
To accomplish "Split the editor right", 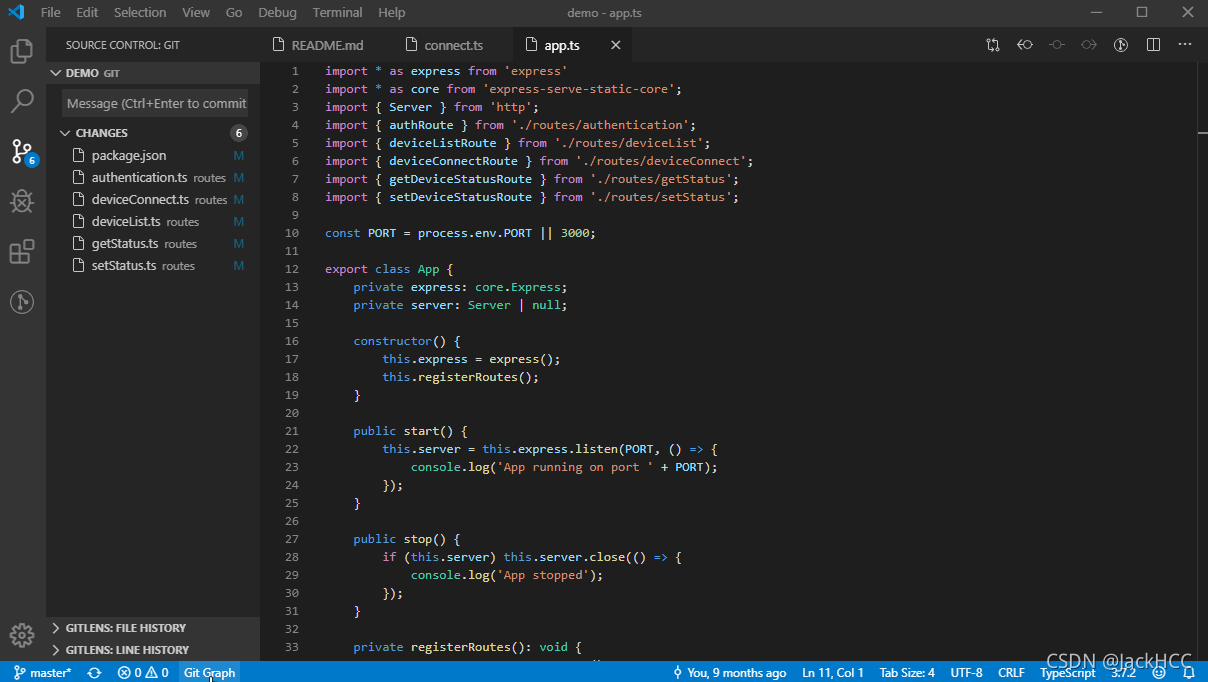I will (x=1153, y=45).
